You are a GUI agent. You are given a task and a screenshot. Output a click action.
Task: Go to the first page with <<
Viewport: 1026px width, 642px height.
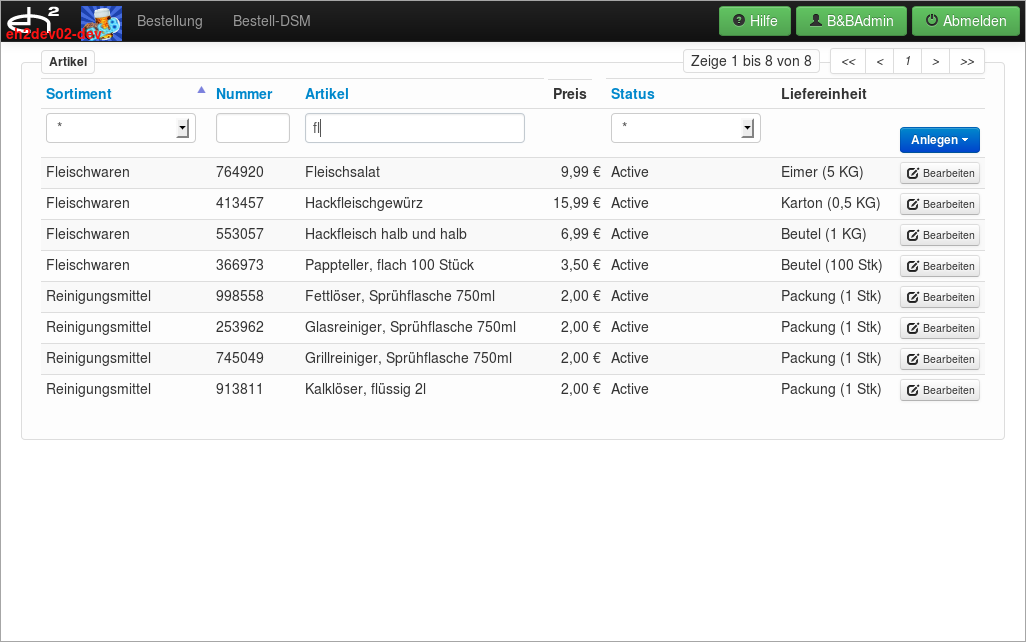[x=848, y=62]
